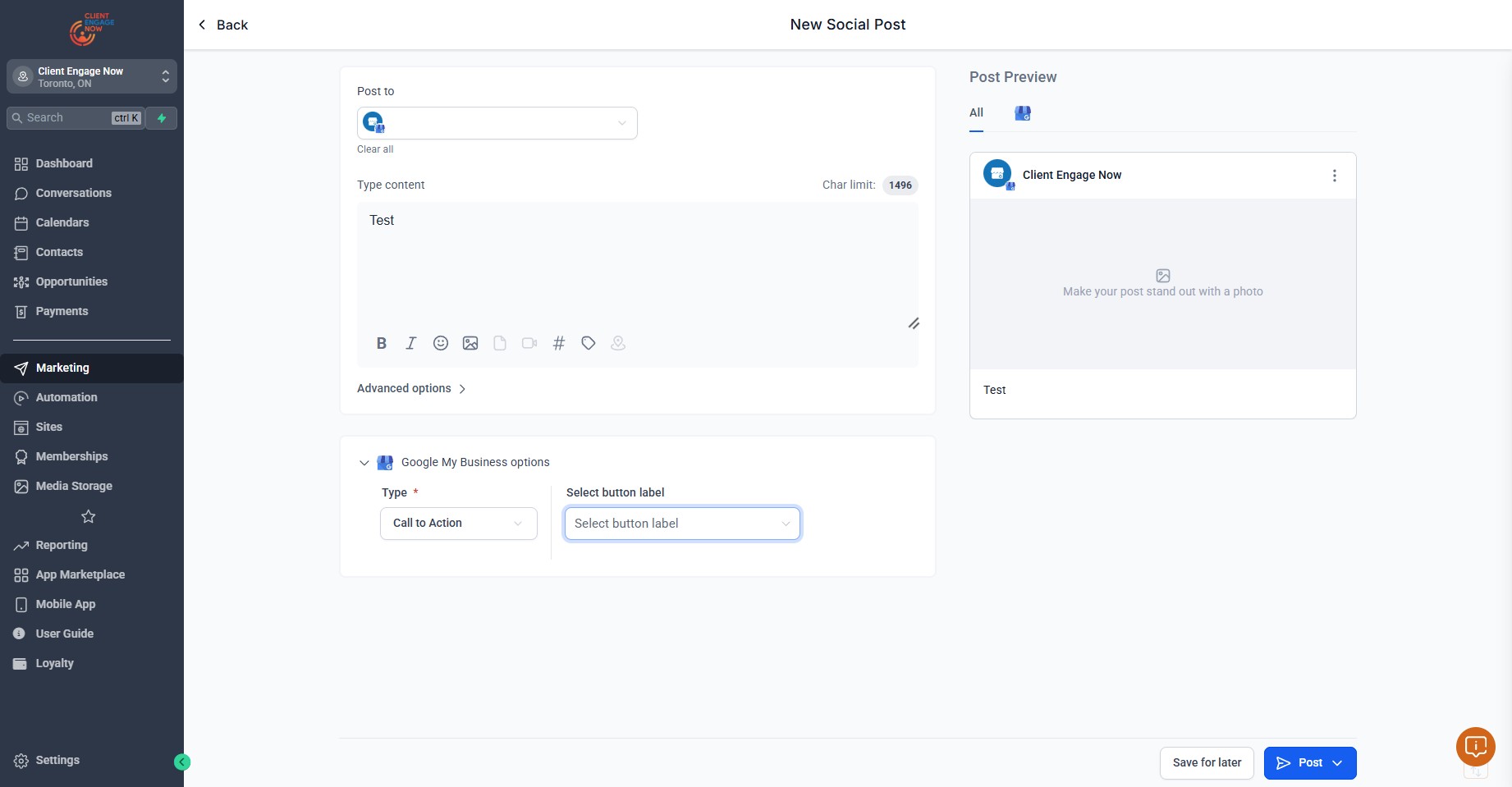
Task: Select Marketing in the sidebar
Action: coord(92,368)
